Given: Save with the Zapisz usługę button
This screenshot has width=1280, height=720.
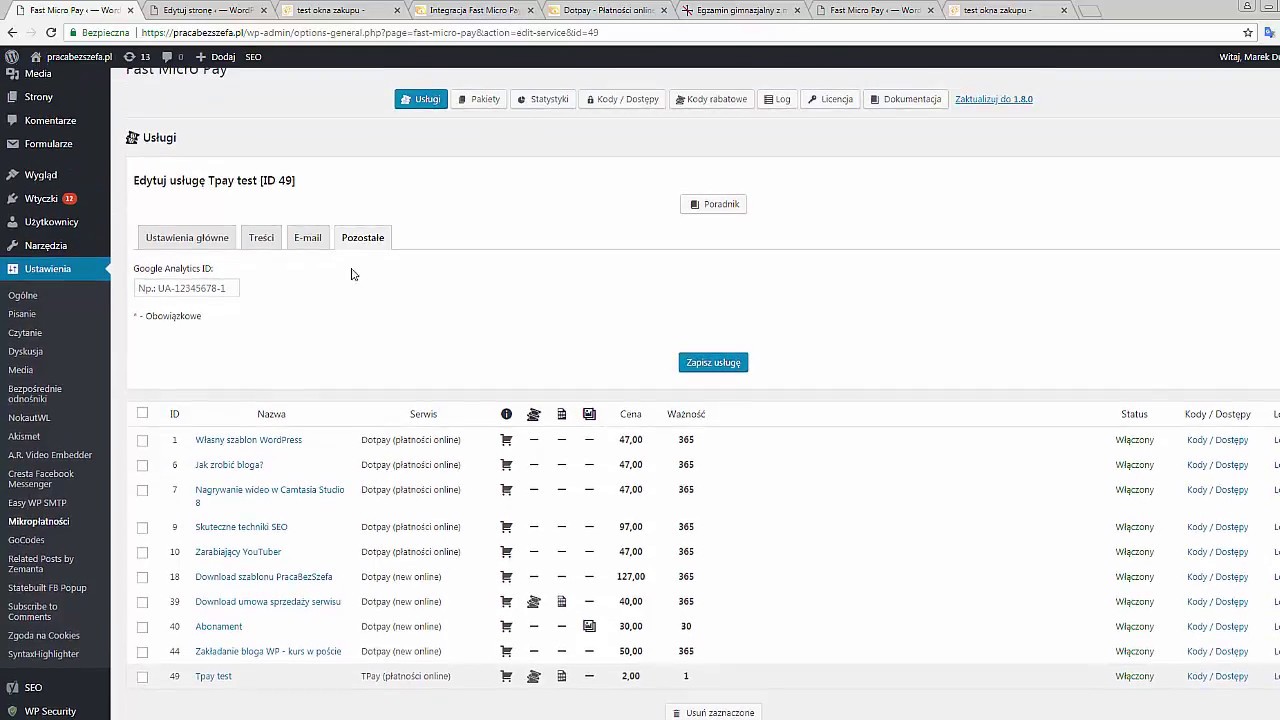Looking at the screenshot, I should (x=713, y=362).
